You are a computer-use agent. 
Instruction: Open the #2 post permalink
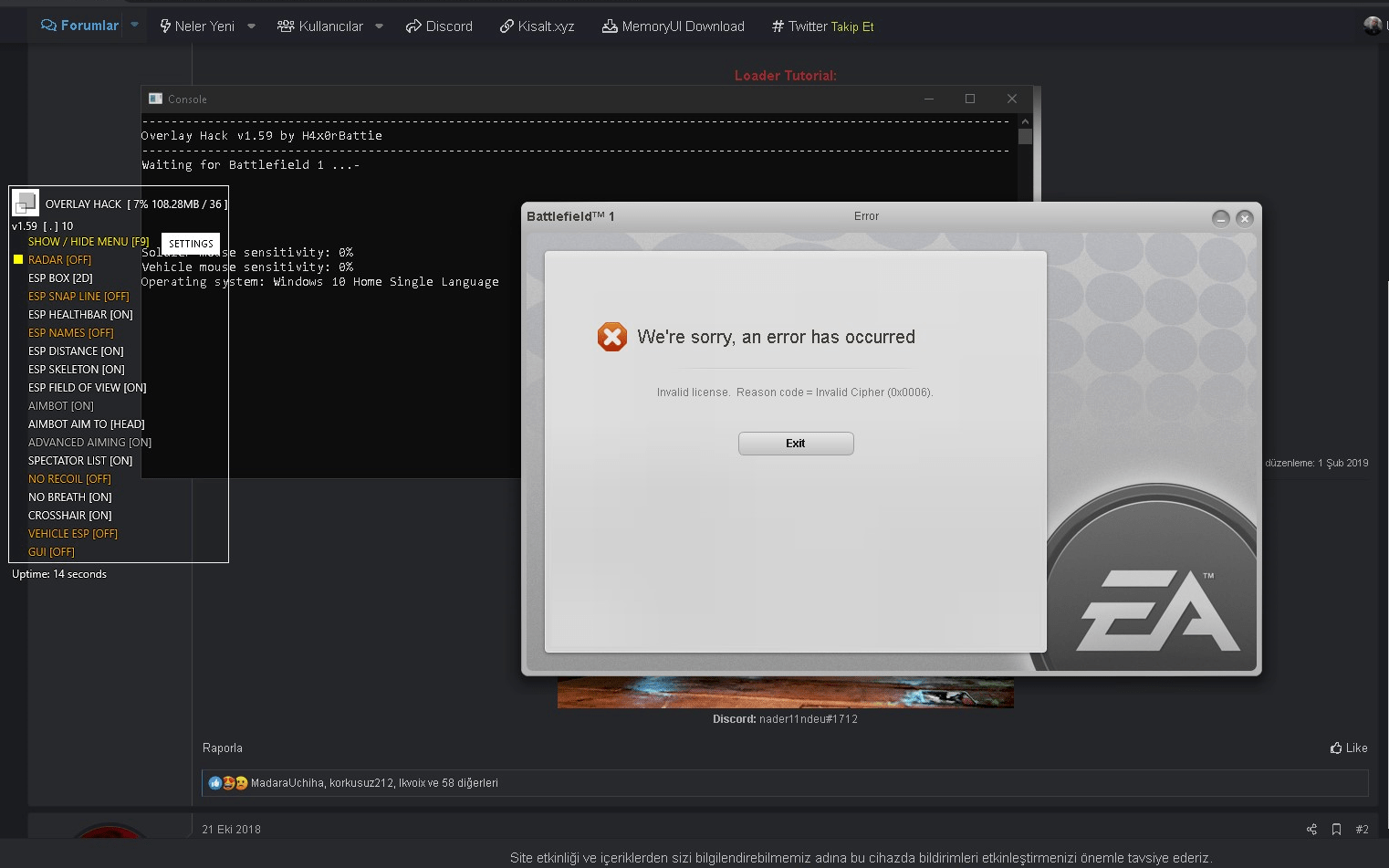point(1363,830)
